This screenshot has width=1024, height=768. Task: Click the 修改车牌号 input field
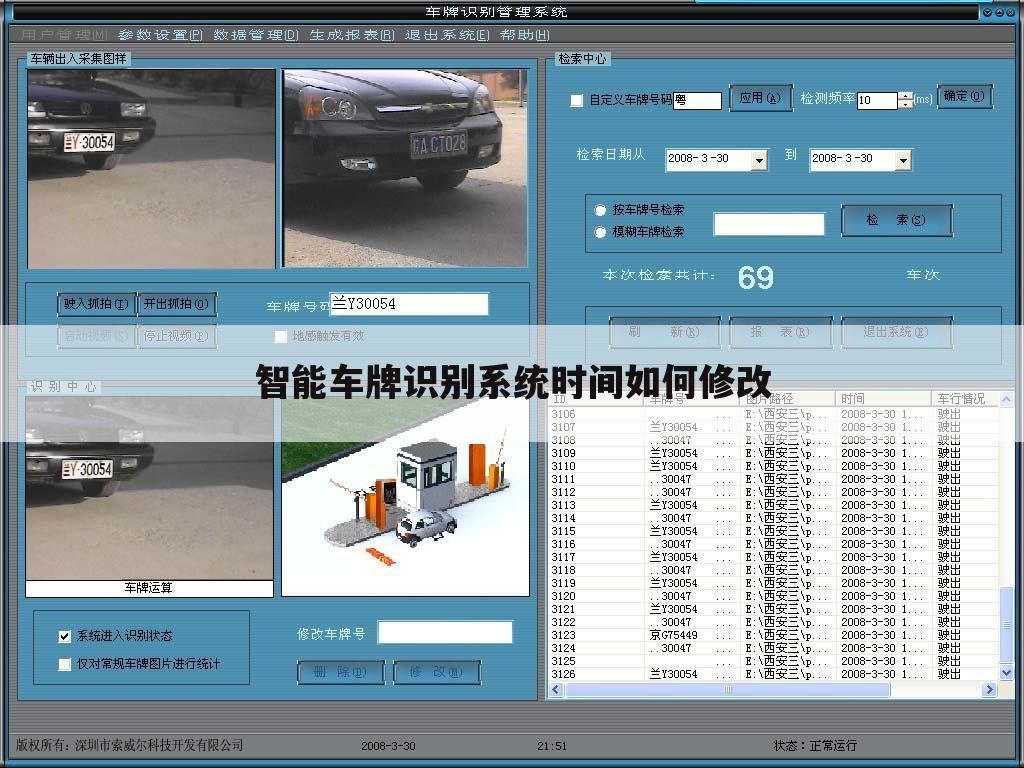point(445,632)
